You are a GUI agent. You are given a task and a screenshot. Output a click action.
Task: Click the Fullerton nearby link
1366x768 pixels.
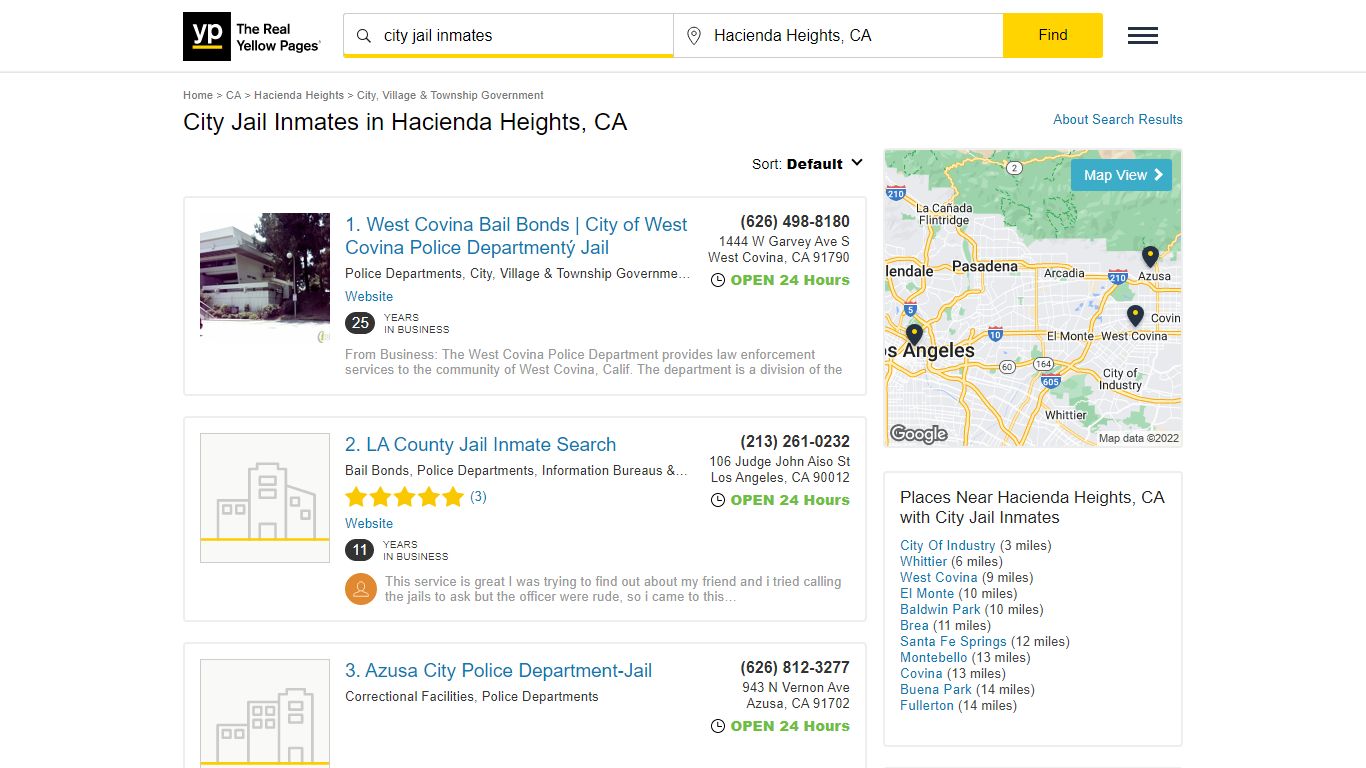(927, 705)
